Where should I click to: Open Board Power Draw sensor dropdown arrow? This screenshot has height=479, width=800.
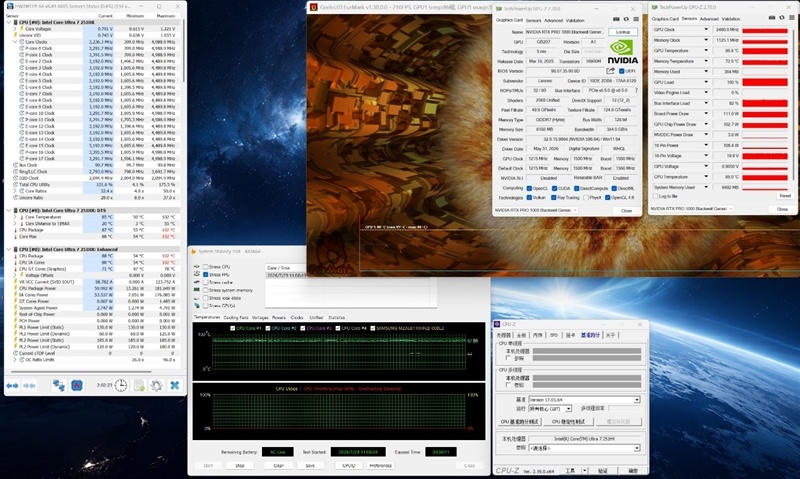click(x=706, y=114)
